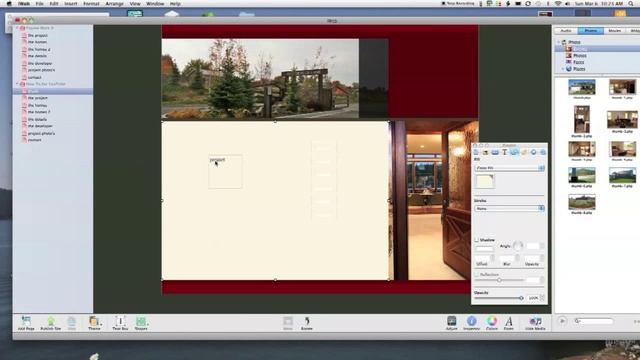Insert a Text Box from the toolbar
Screen dimensions: 640x360
[120, 322]
